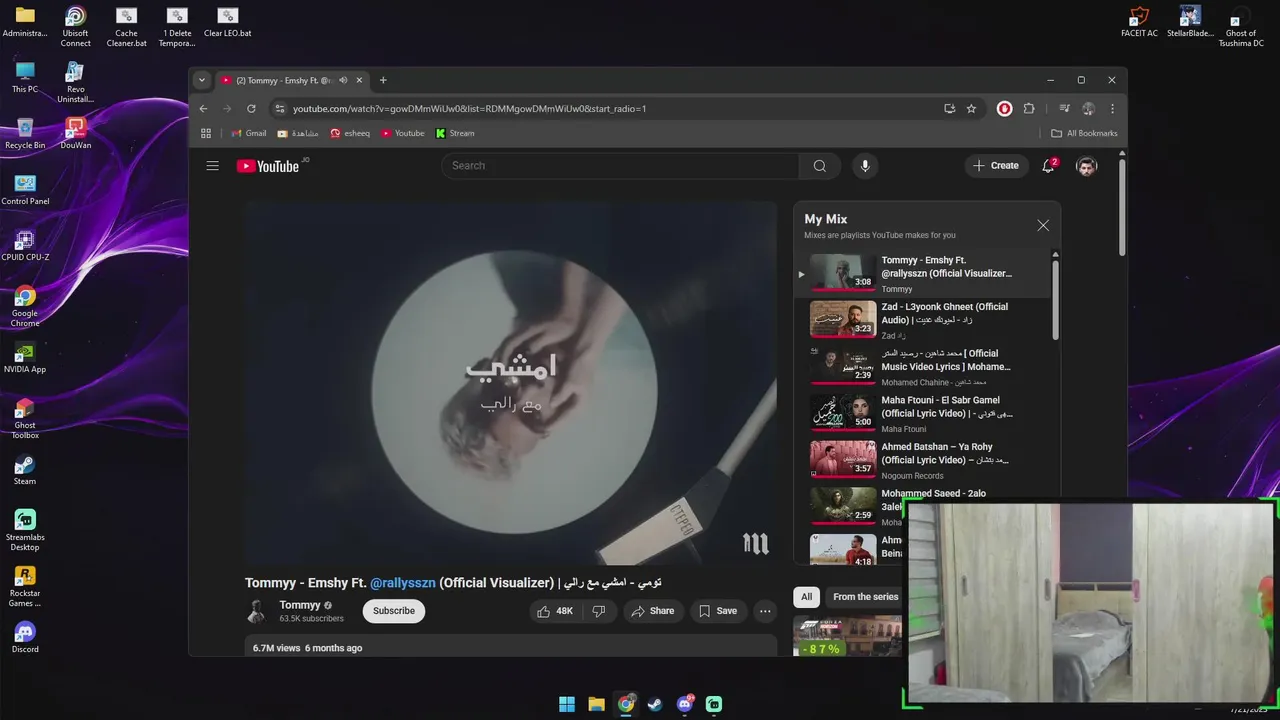This screenshot has width=1280, height=720.
Task: Open YouTube notifications bell
Action: click(x=1048, y=166)
